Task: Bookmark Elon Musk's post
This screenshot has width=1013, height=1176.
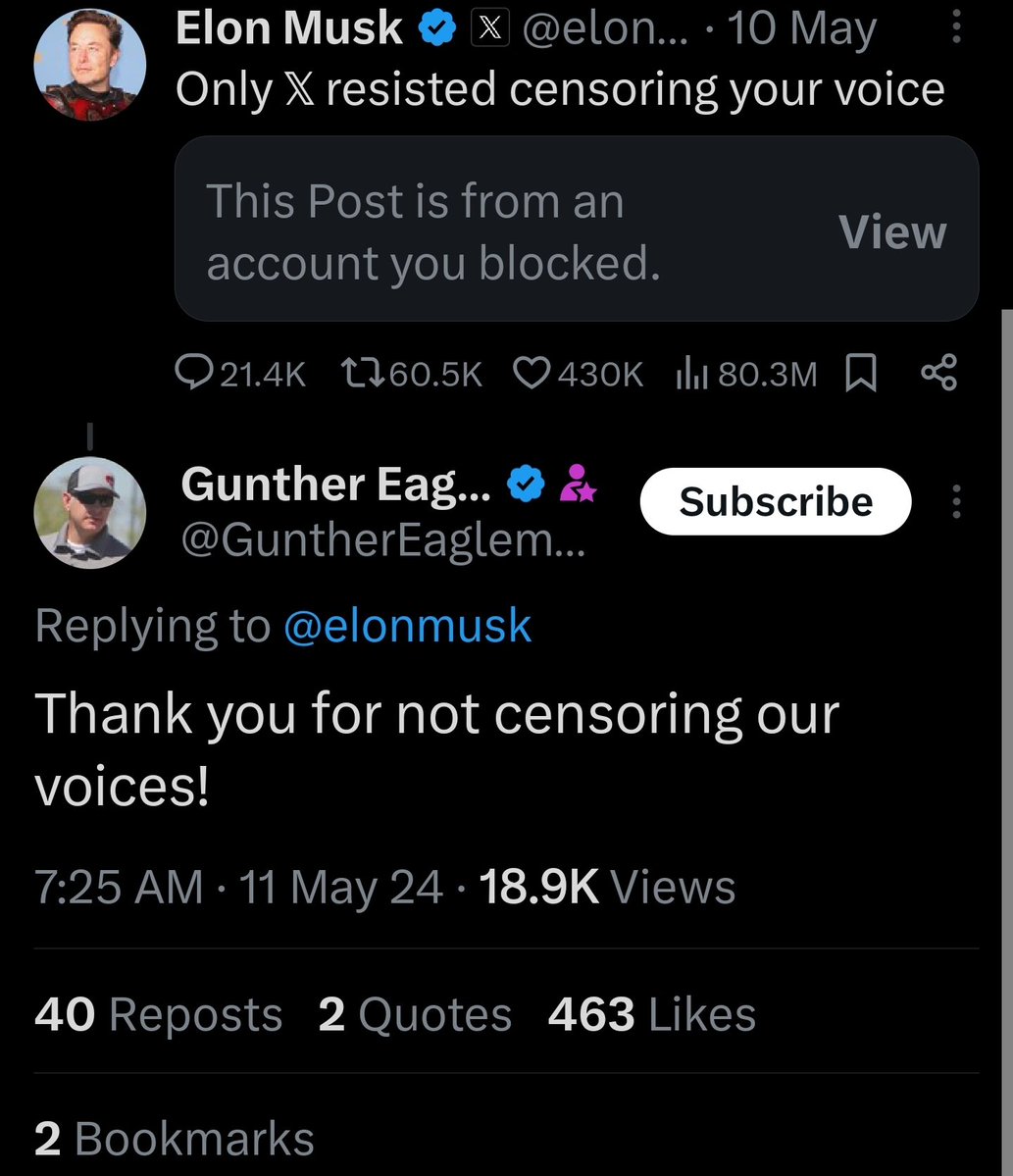Action: [860, 374]
